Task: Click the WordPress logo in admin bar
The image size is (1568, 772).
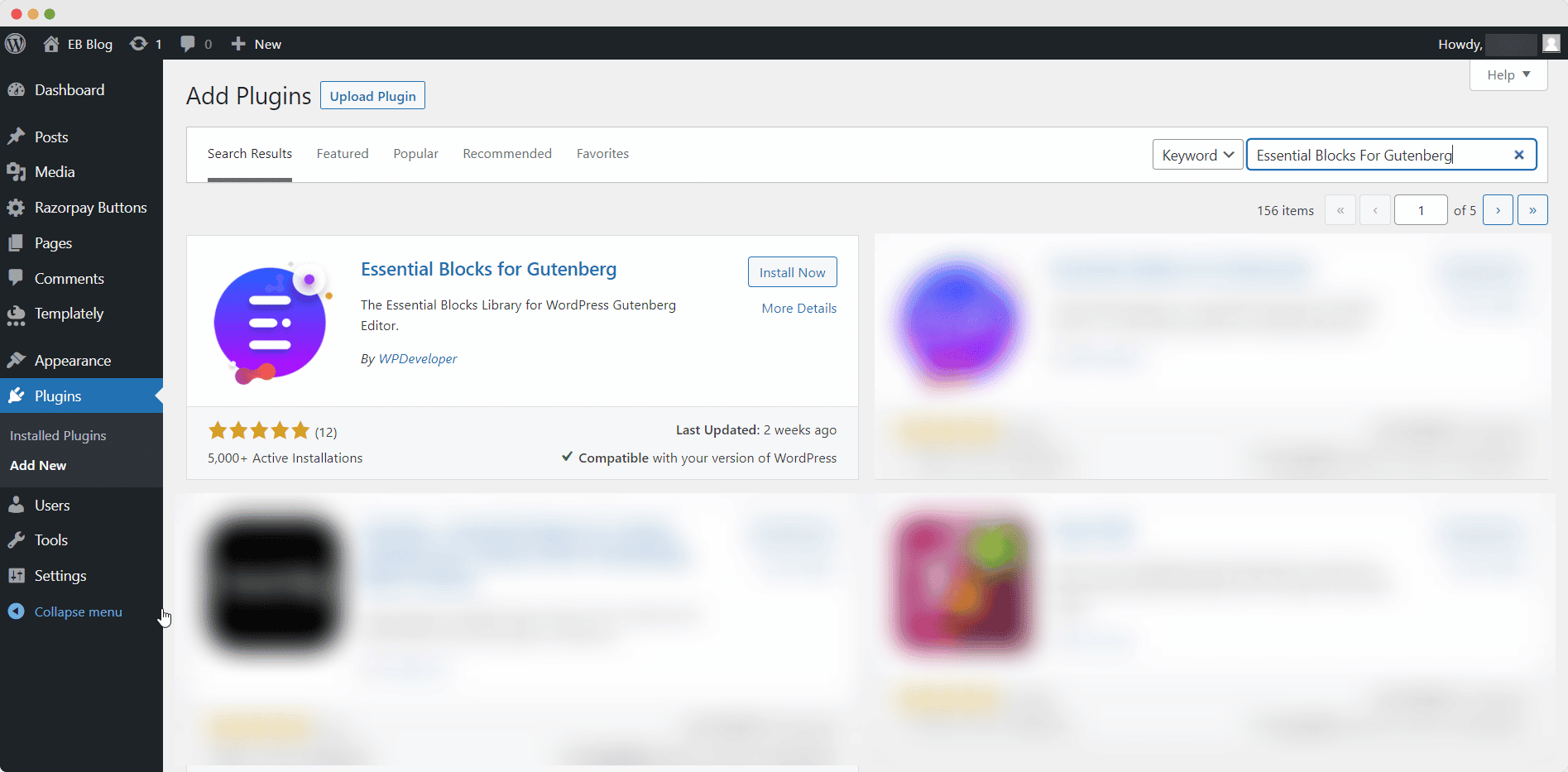Action: point(16,44)
